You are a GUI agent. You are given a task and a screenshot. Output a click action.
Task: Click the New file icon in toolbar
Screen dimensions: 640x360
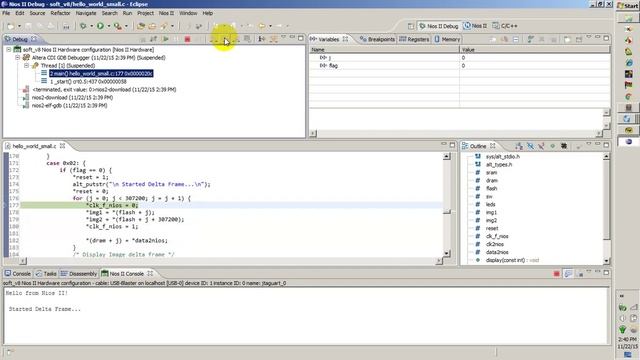[x=10, y=26]
